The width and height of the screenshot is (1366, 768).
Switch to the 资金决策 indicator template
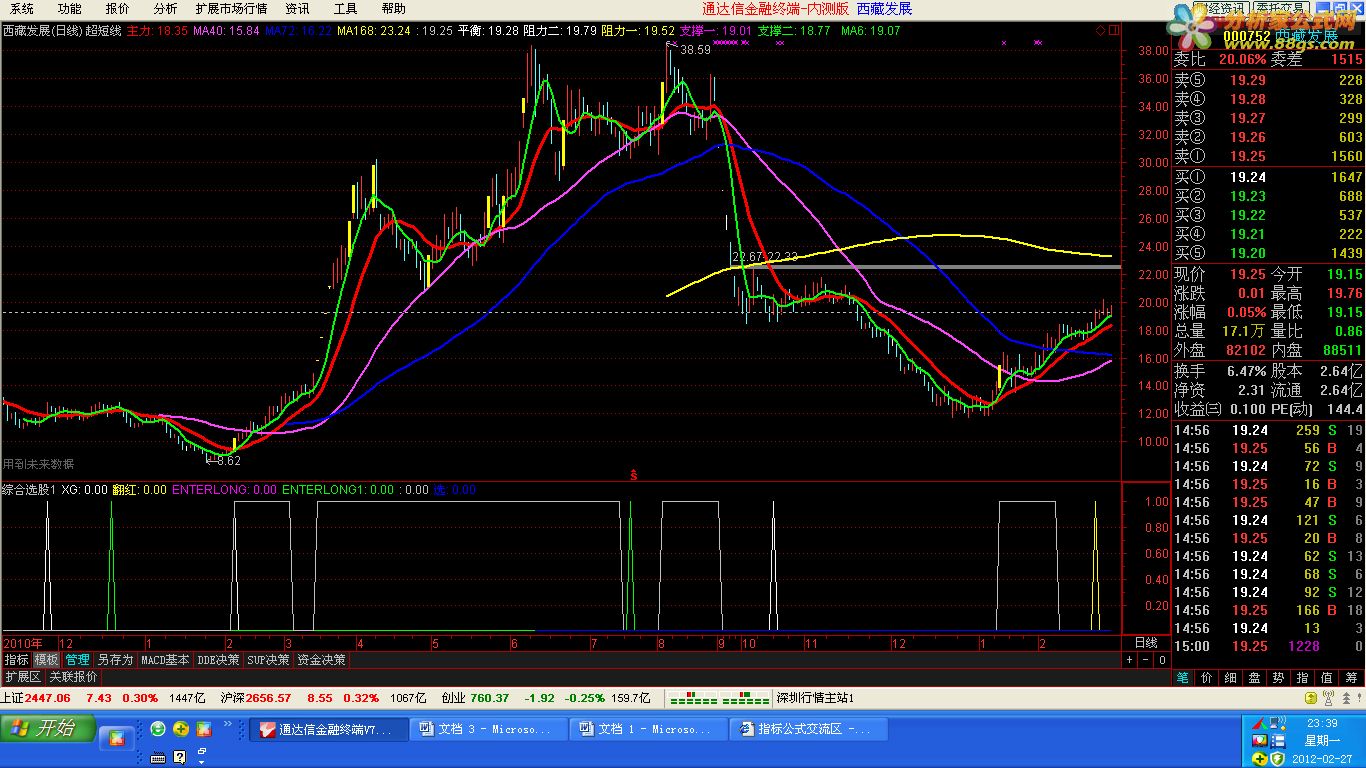pos(321,660)
